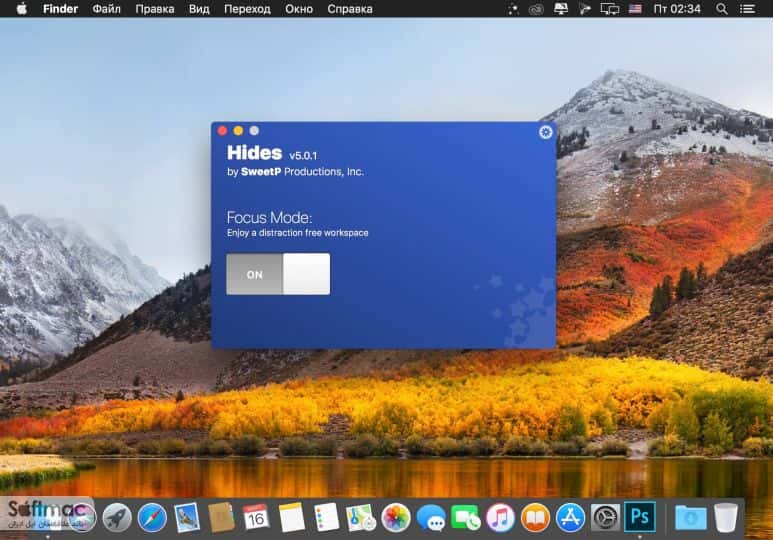Open the Mail stamp icon in Dock
This screenshot has height=540, width=773.
coord(187,517)
